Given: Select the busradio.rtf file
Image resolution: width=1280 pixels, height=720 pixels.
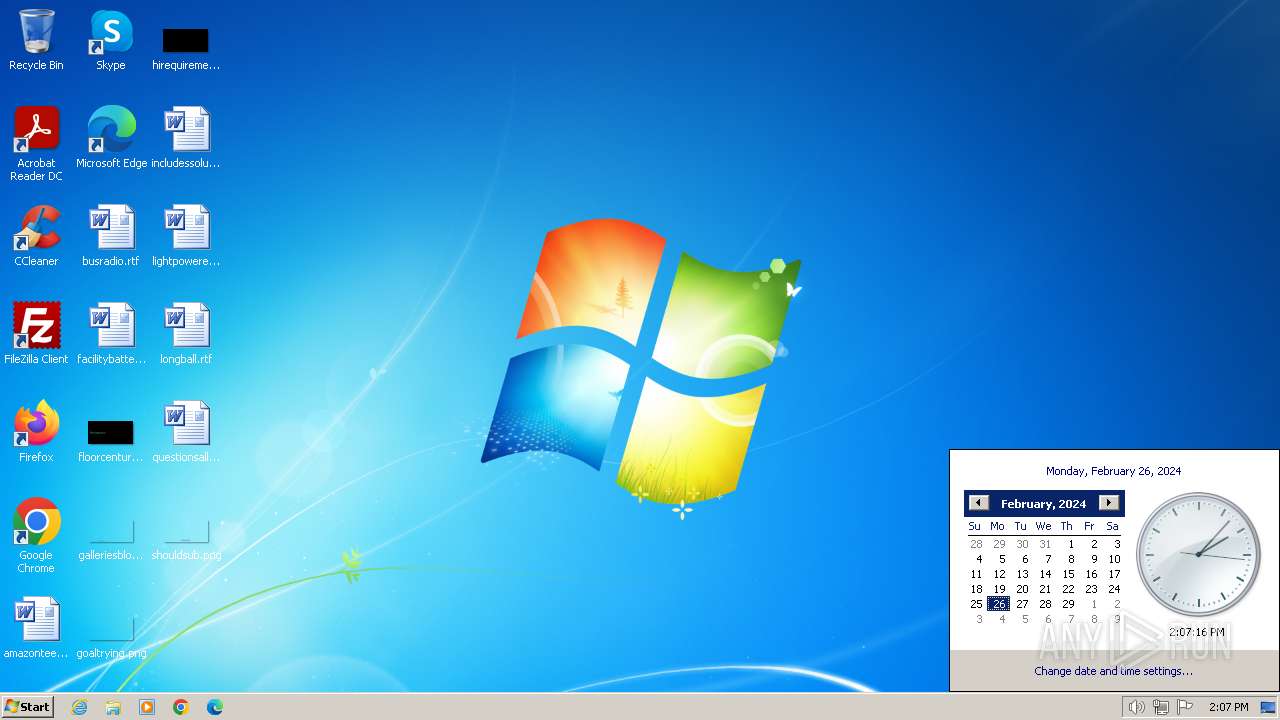Looking at the screenshot, I should click(x=111, y=236).
